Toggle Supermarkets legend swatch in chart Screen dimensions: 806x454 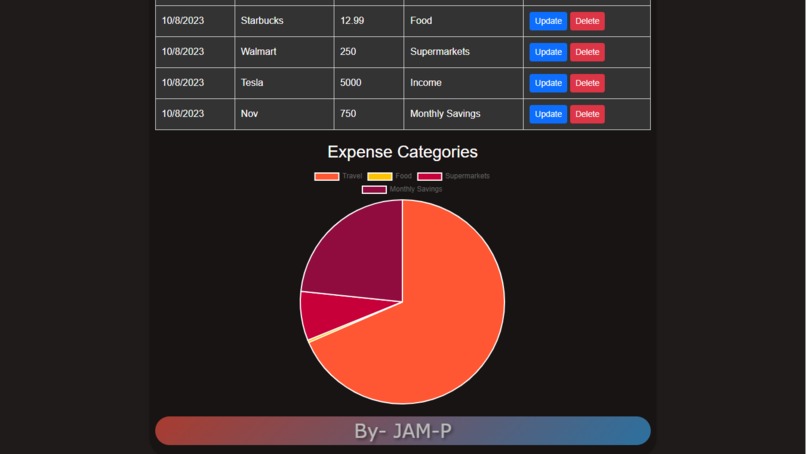430,176
